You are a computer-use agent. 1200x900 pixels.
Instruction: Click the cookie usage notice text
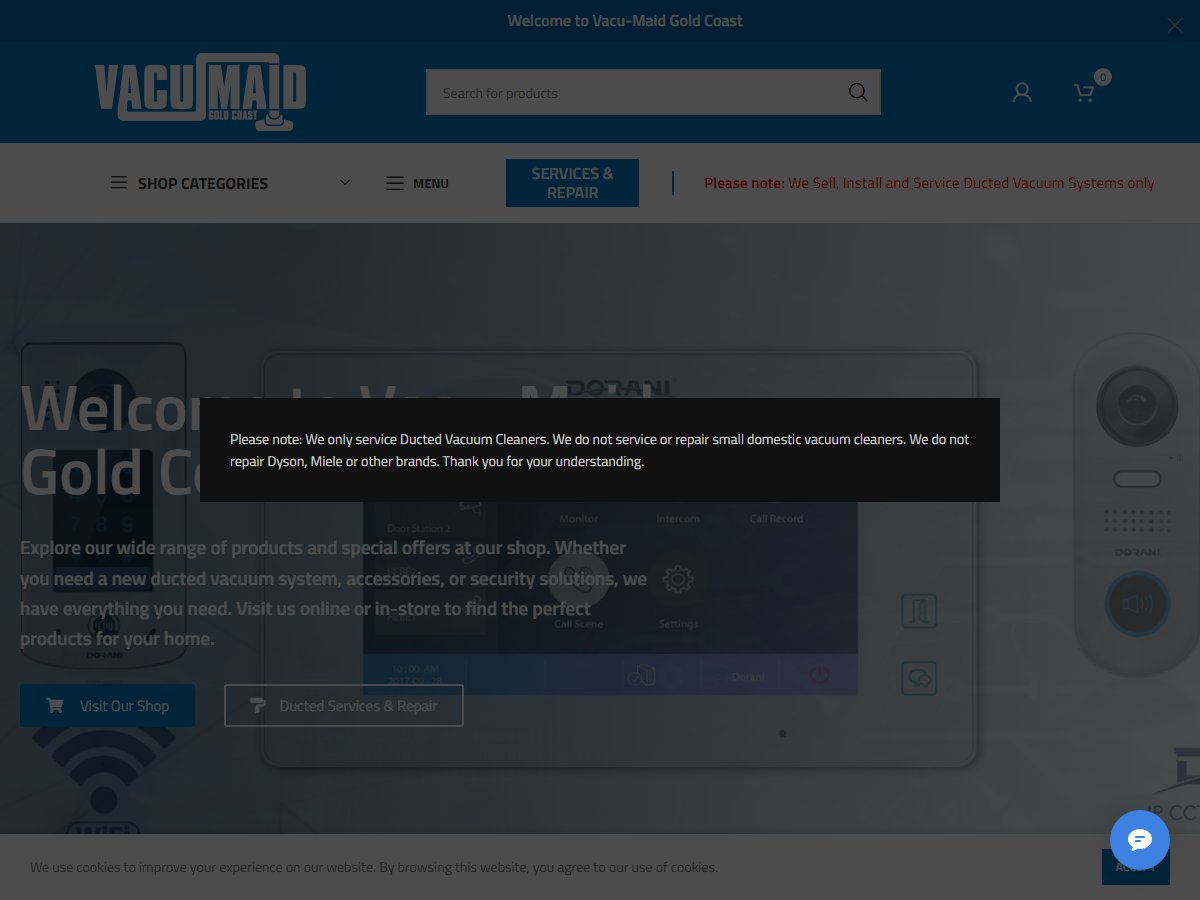[374, 867]
